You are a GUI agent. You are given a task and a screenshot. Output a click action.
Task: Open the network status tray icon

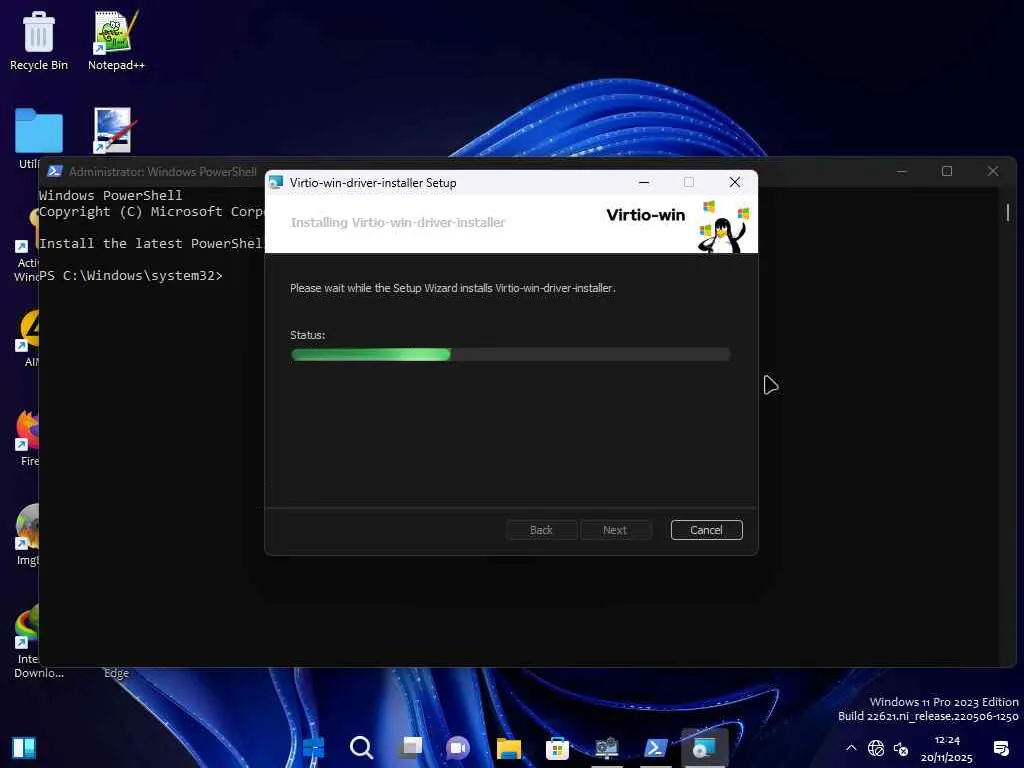876,748
